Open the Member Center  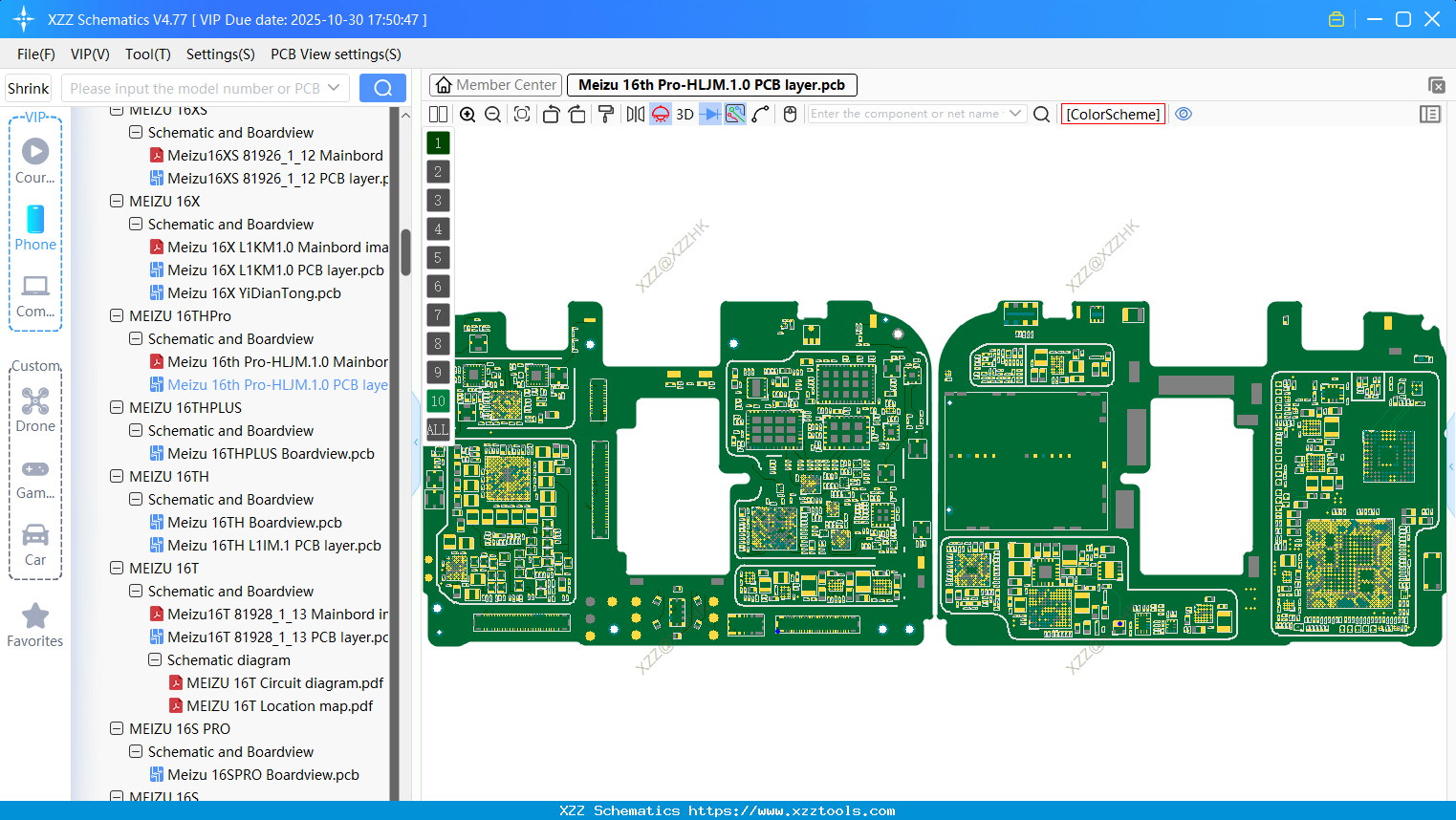pyautogui.click(x=494, y=85)
